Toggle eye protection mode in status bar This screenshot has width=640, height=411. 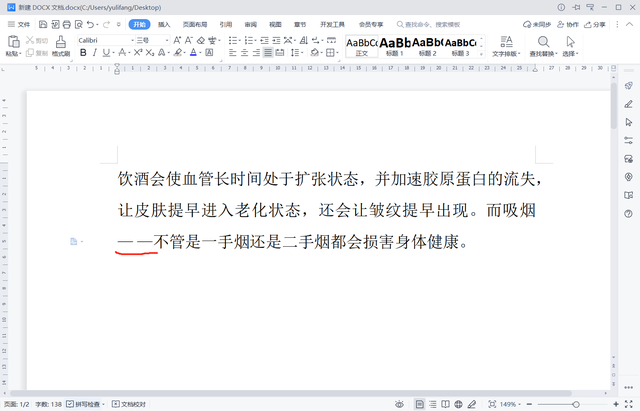tap(399, 404)
